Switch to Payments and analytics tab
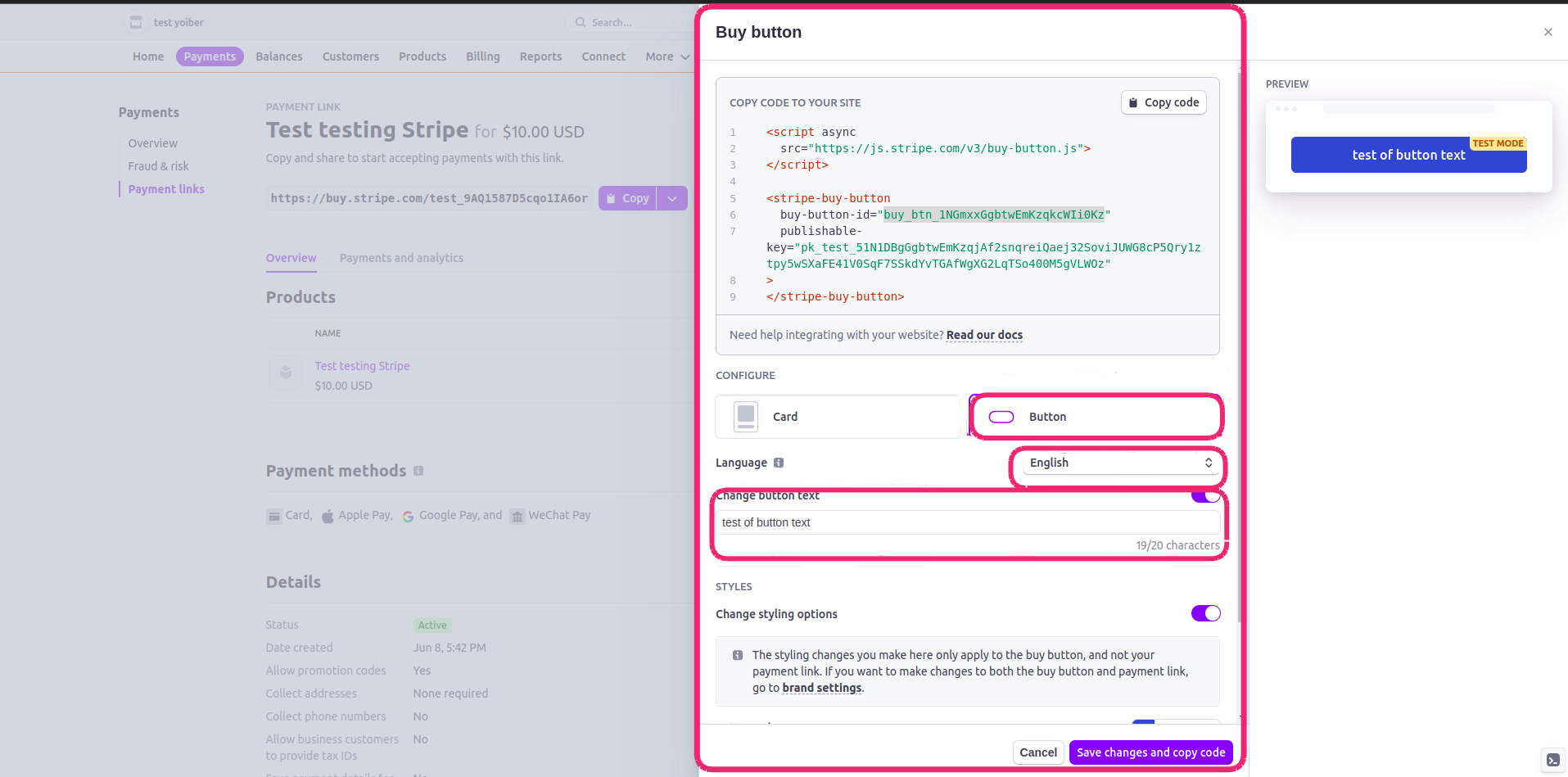 pyautogui.click(x=401, y=258)
